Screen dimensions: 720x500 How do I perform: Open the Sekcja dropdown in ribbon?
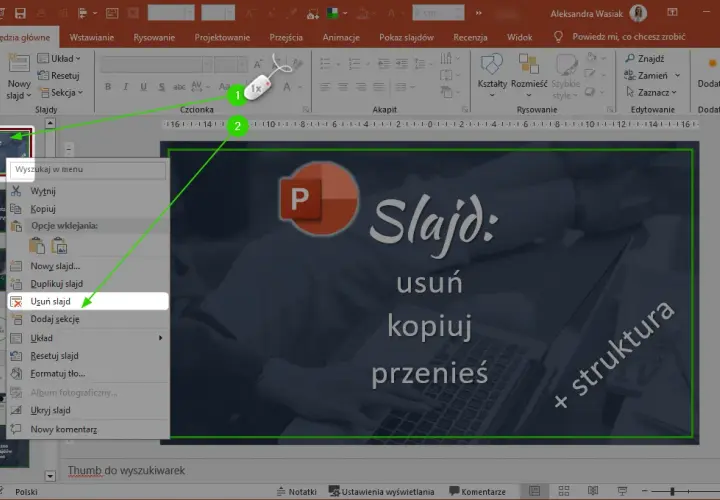(62, 93)
